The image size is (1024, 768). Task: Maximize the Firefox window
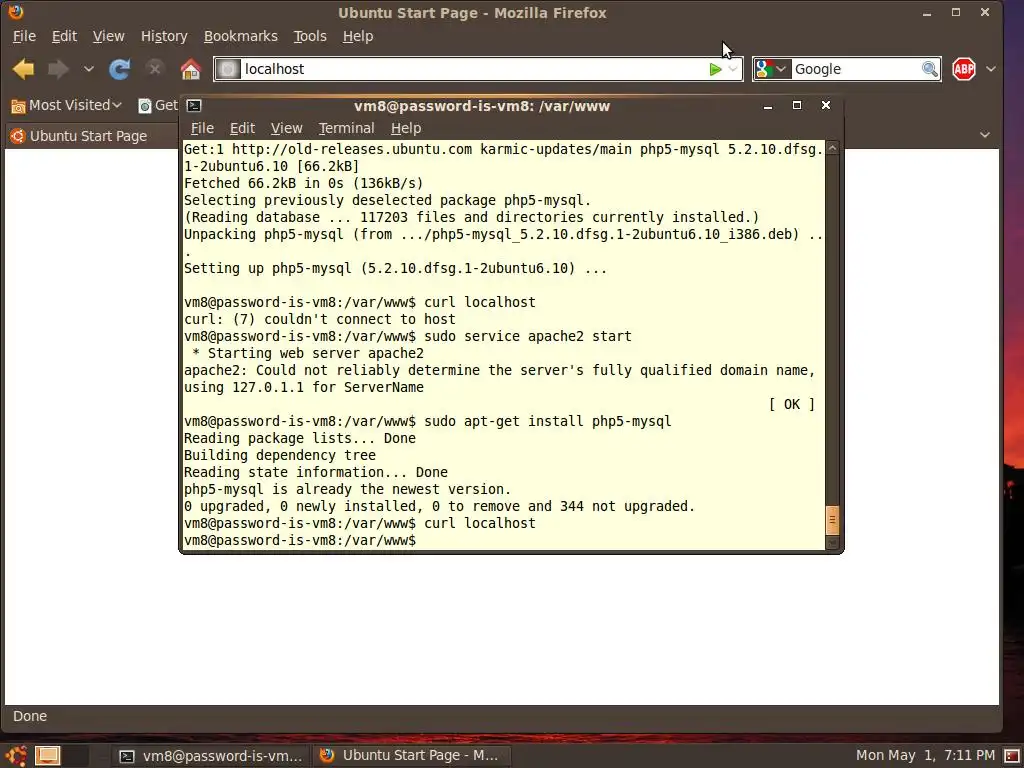point(956,12)
